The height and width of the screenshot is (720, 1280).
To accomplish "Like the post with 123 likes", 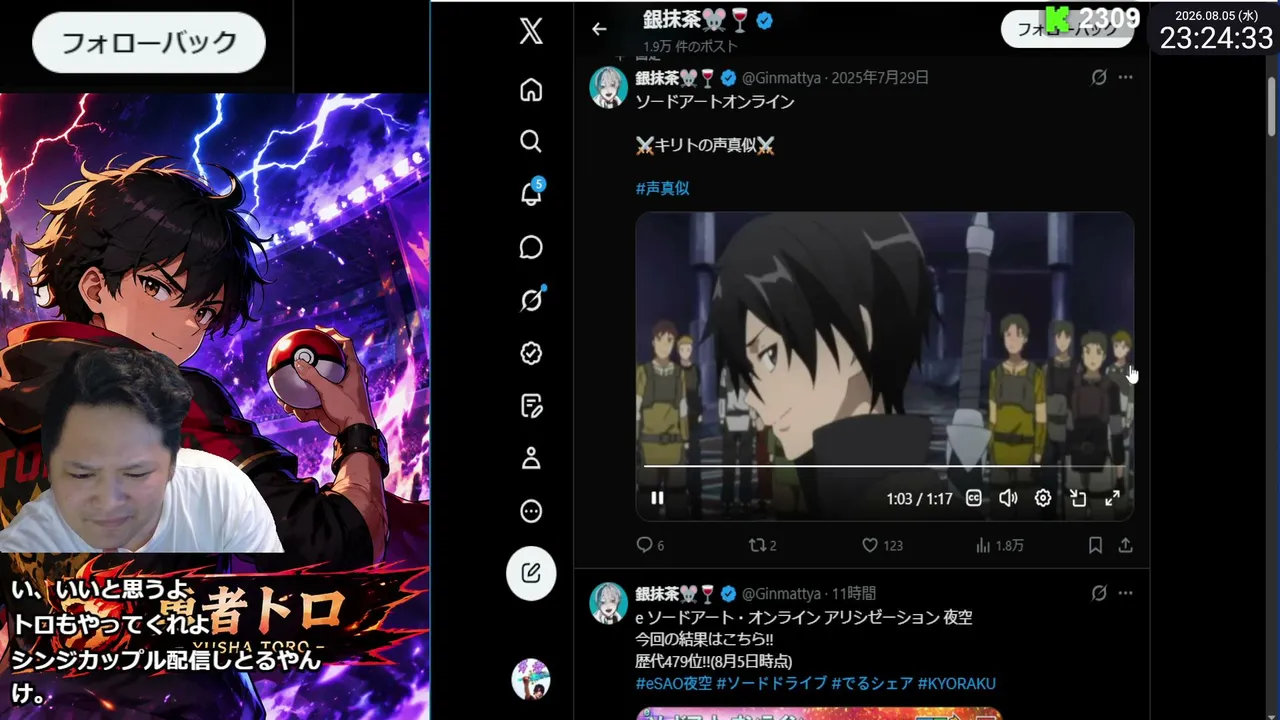I will tap(882, 545).
